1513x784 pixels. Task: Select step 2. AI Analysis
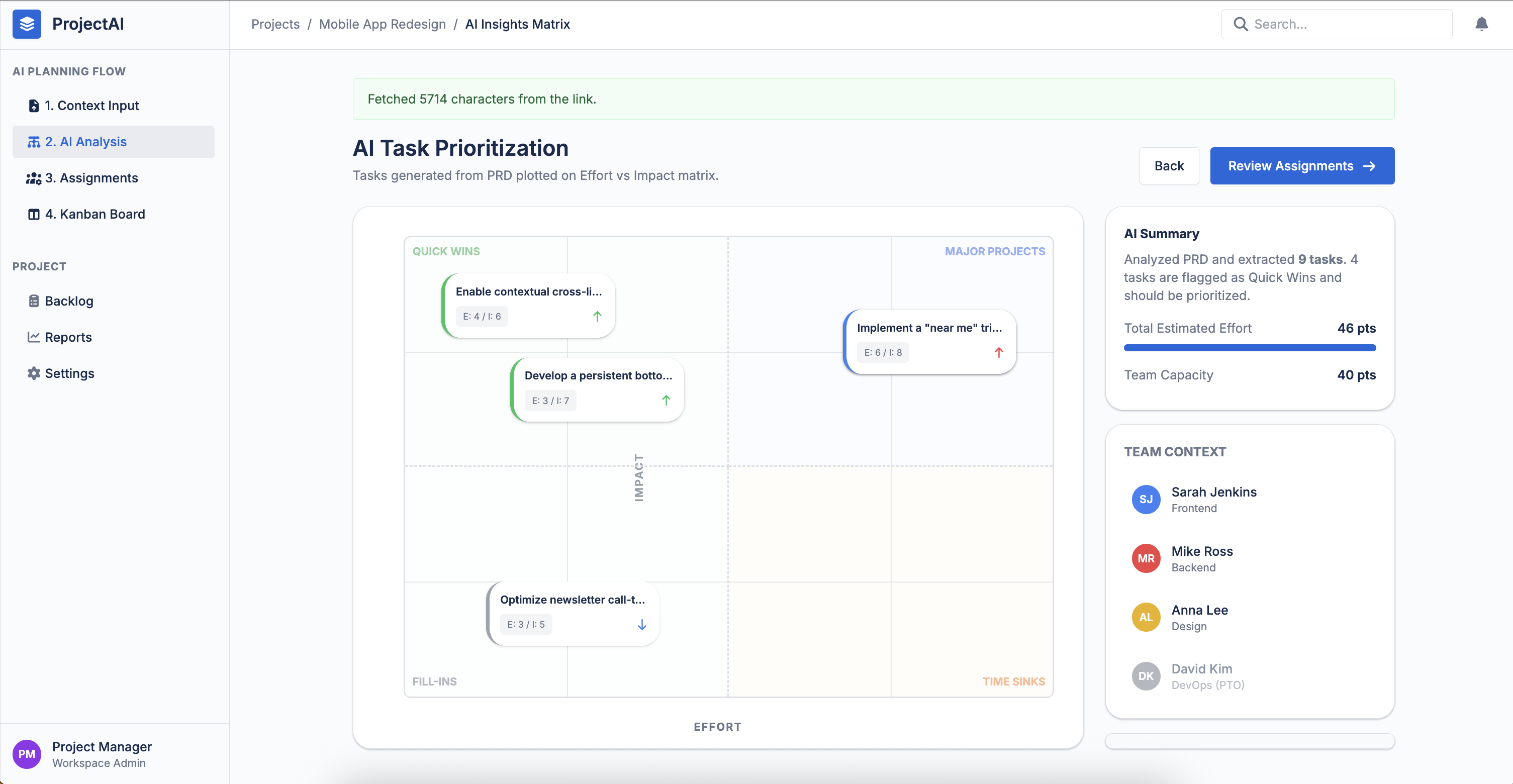point(114,142)
